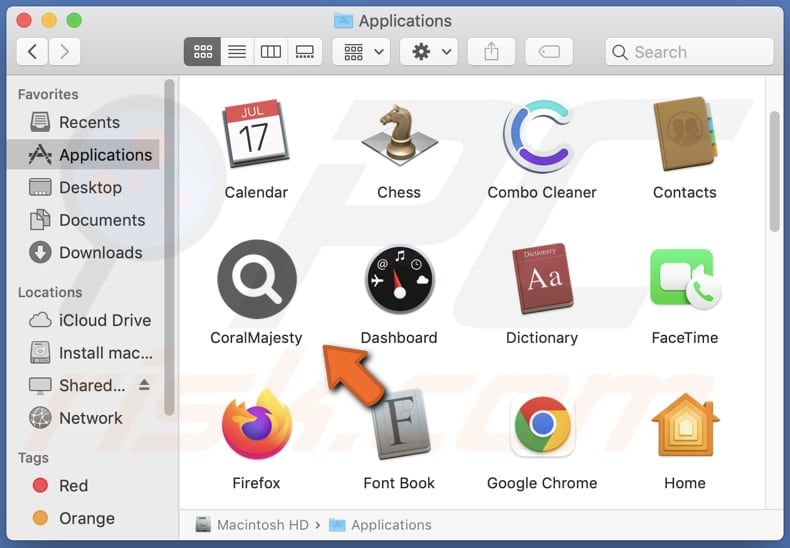
Task: Switch to icon view
Action: [203, 51]
